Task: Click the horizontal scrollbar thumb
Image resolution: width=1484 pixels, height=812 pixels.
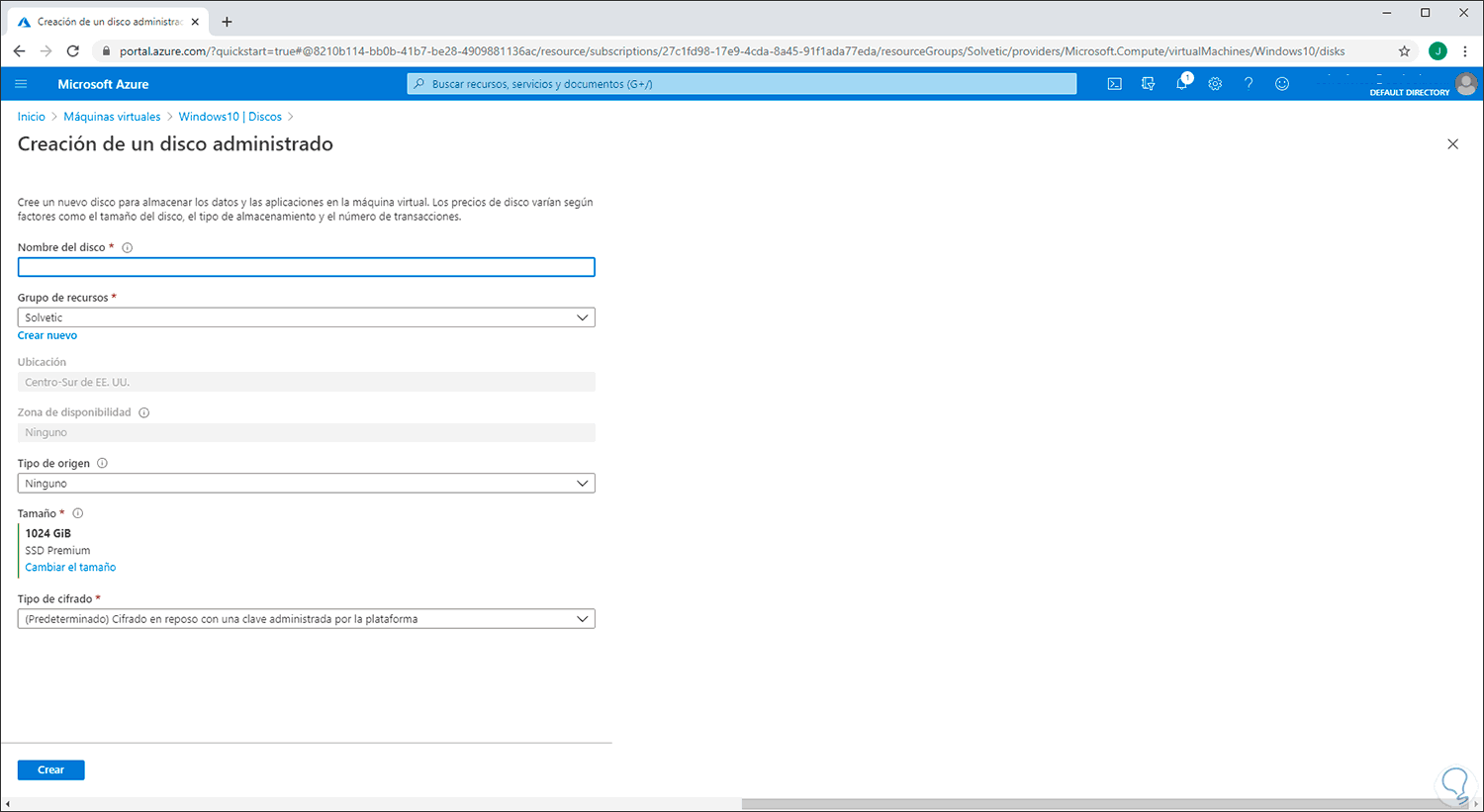Action: (1105, 804)
